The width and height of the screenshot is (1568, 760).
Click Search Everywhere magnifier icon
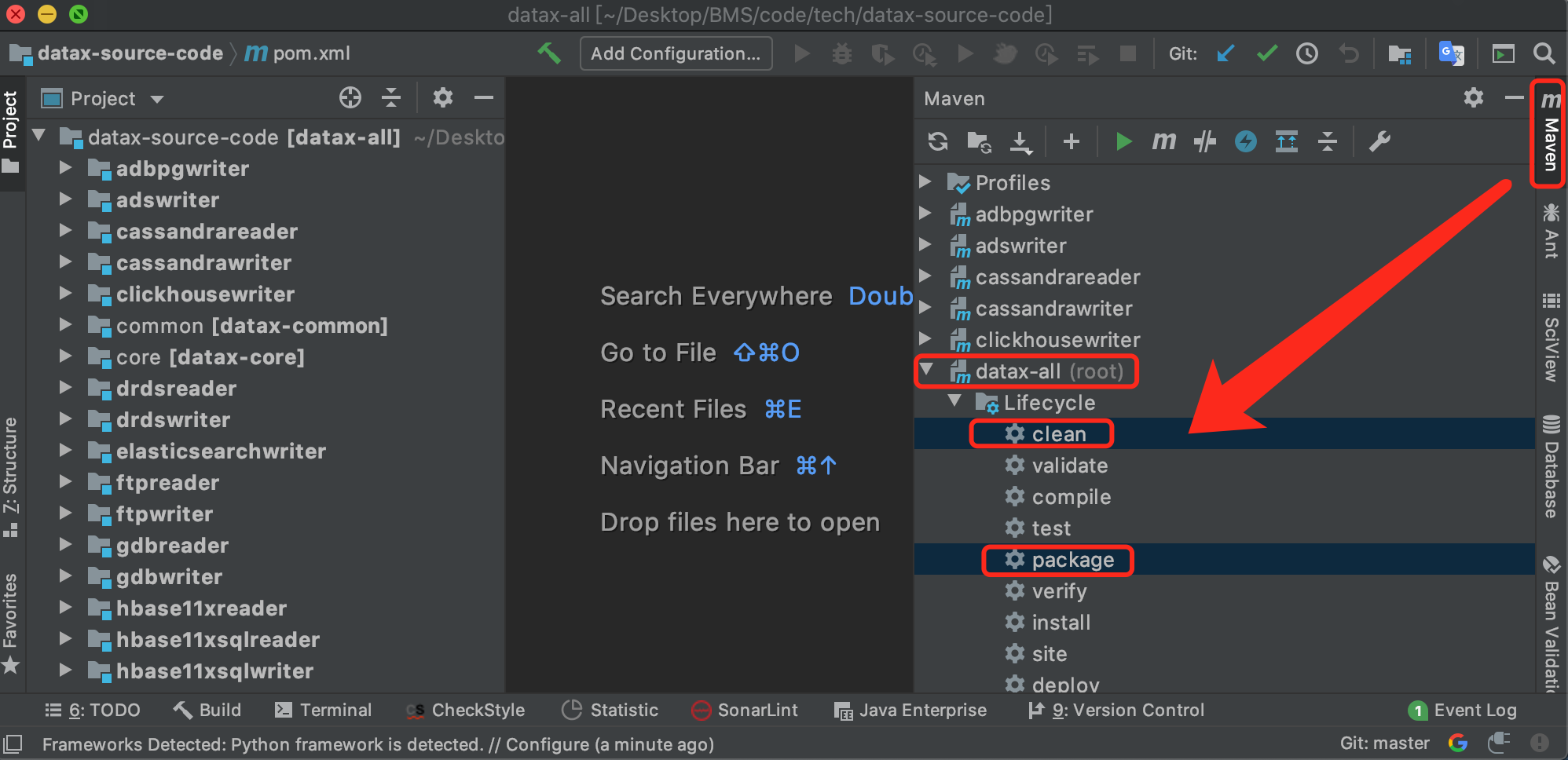(x=1544, y=53)
